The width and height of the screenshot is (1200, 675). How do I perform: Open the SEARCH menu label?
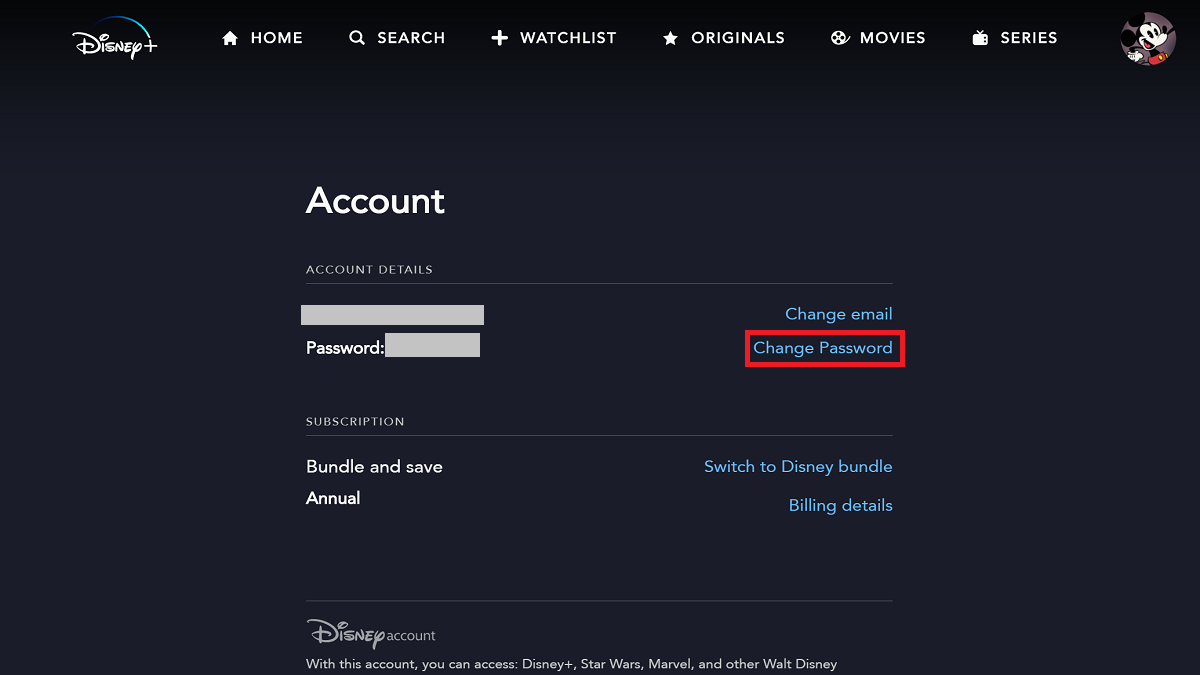click(411, 38)
